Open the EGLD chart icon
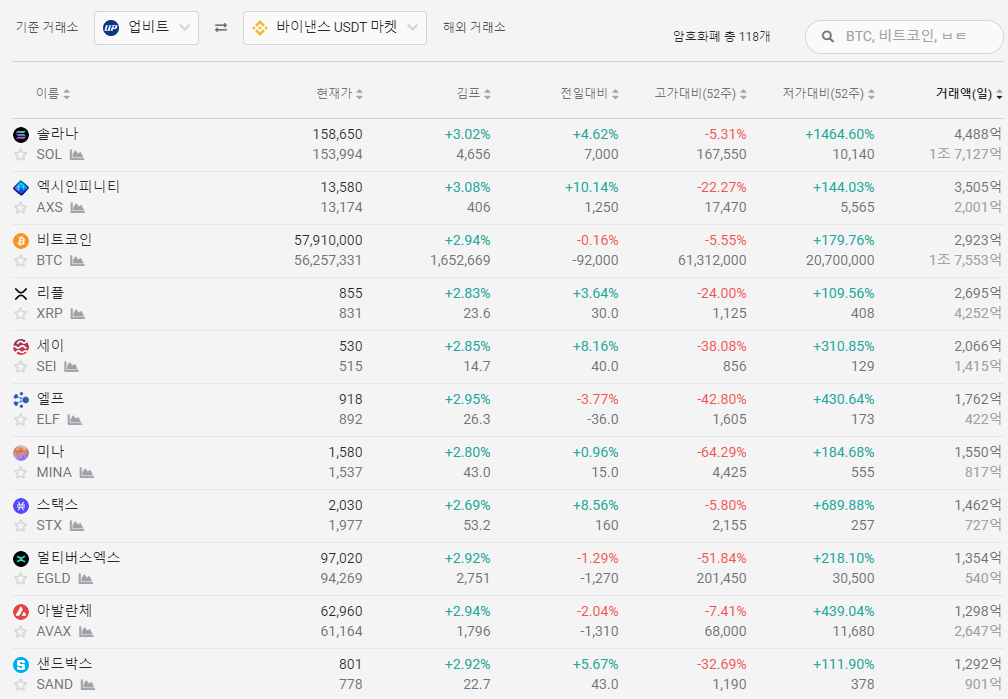The height and width of the screenshot is (699, 1008). (86, 578)
